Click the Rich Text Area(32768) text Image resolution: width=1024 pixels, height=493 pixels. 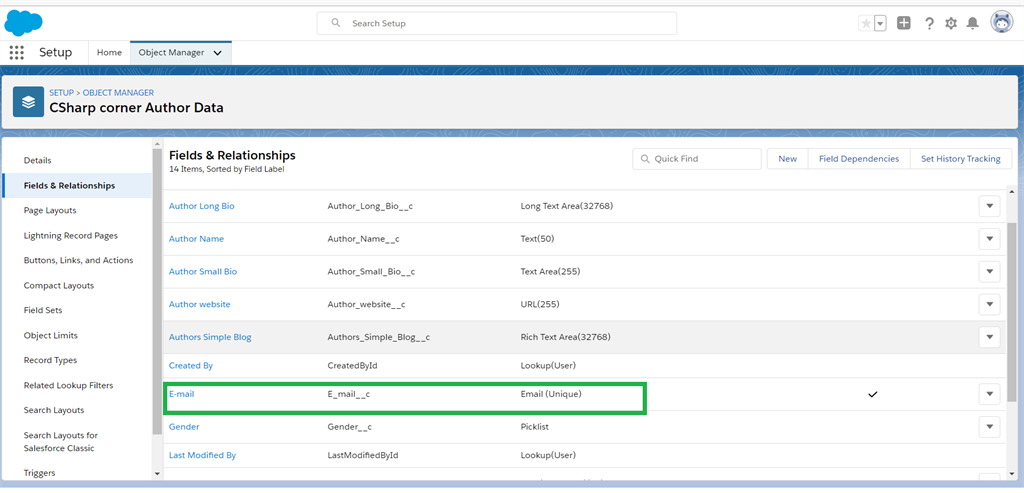pos(566,337)
